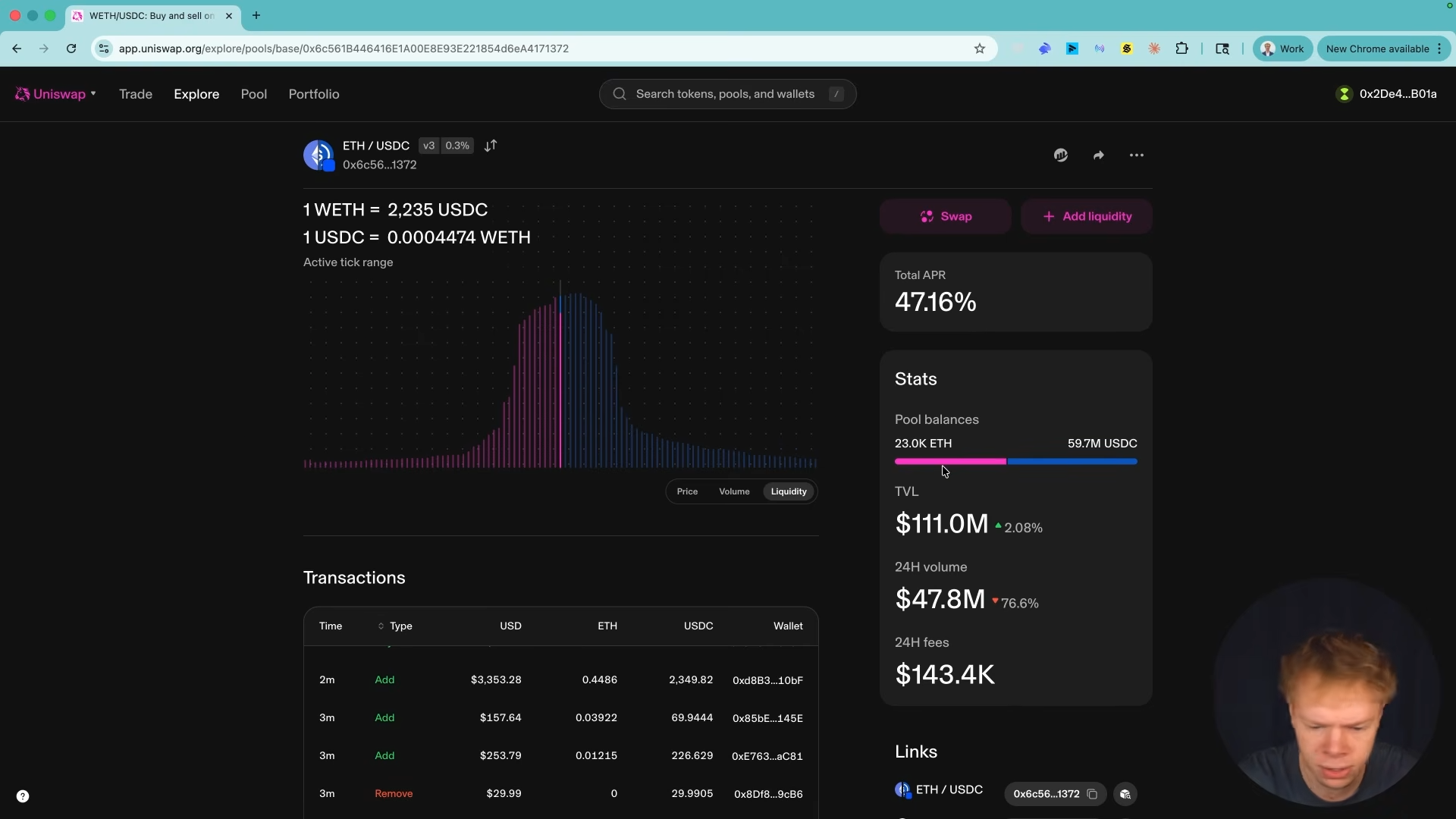Image resolution: width=1456 pixels, height=819 pixels.
Task: Open connected wallet 0x2De4...B01a menu
Action: [x=1387, y=94]
